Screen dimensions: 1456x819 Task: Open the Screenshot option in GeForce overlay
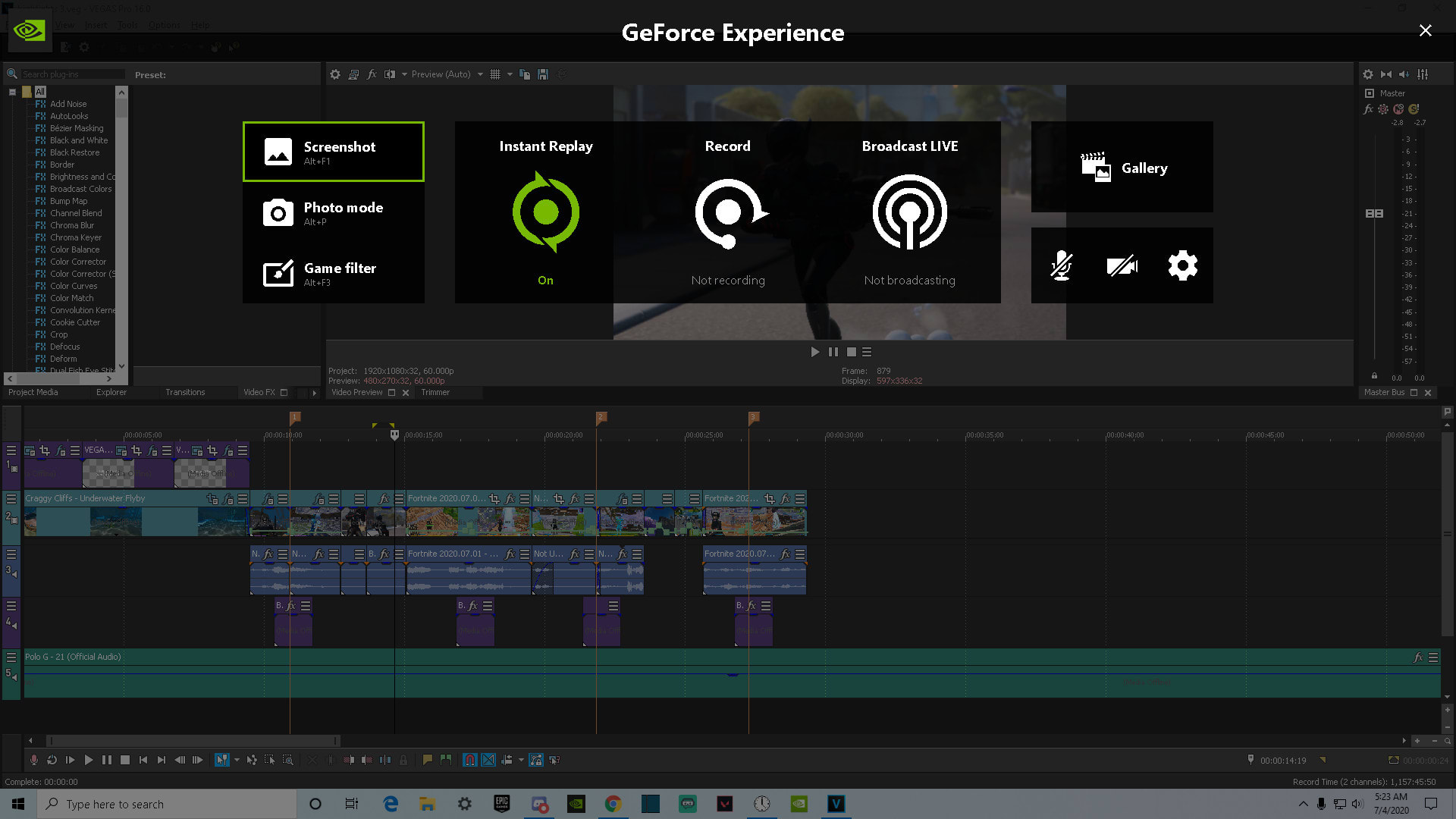[x=333, y=152]
